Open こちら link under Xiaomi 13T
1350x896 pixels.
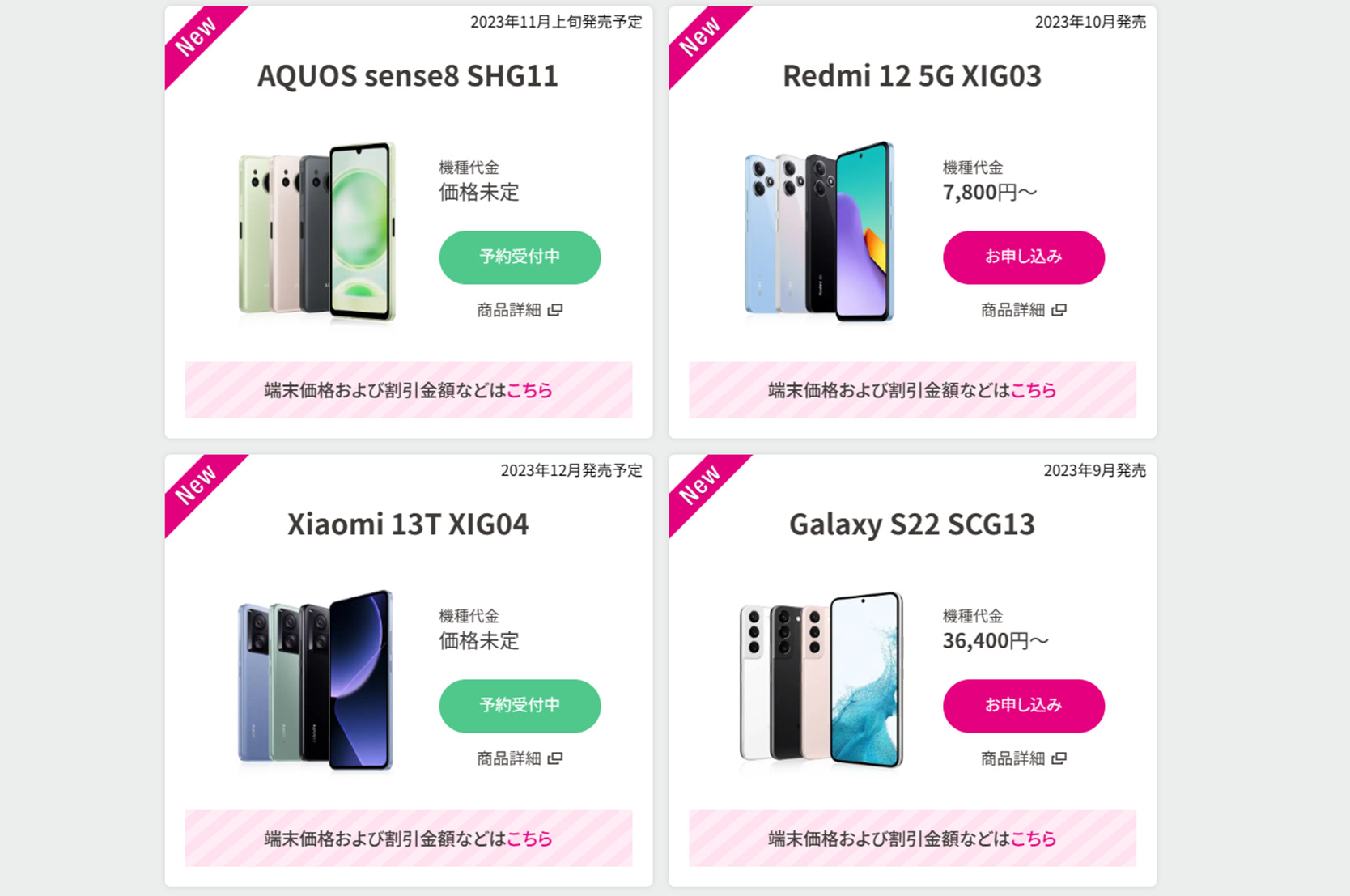click(x=529, y=839)
